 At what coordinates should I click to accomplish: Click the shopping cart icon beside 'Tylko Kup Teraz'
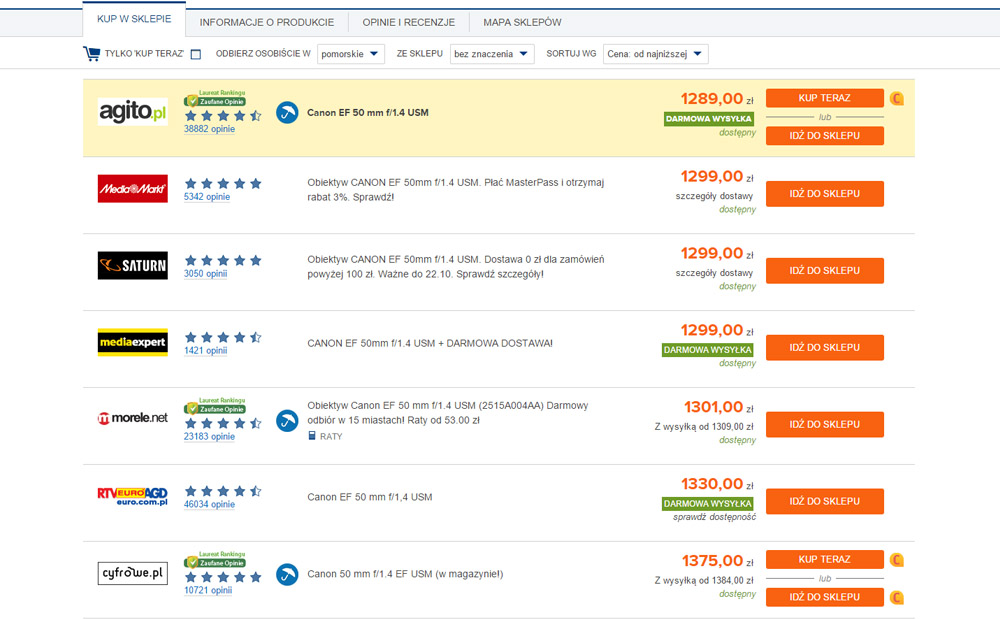pos(91,54)
